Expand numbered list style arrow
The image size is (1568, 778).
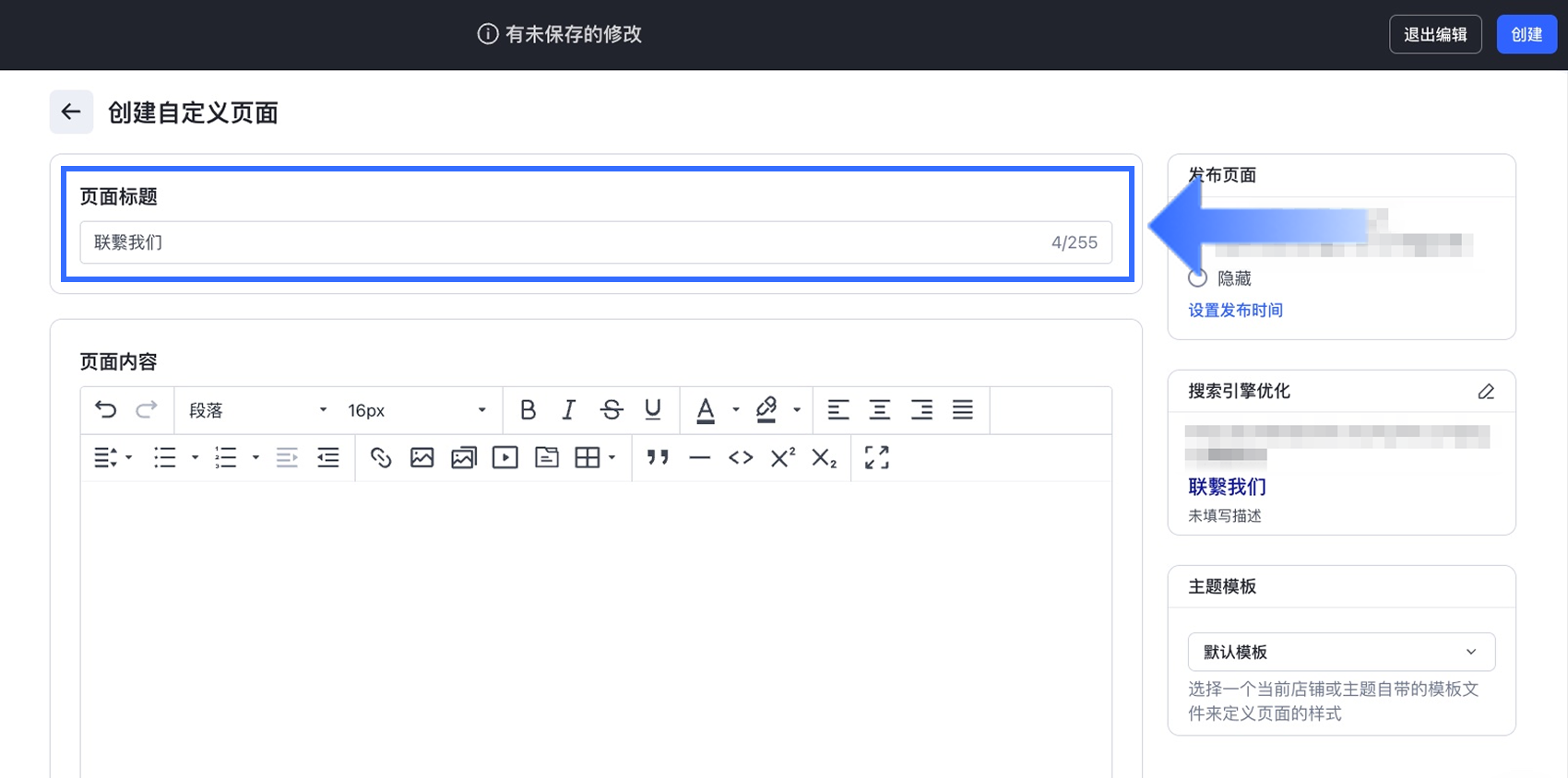point(255,457)
